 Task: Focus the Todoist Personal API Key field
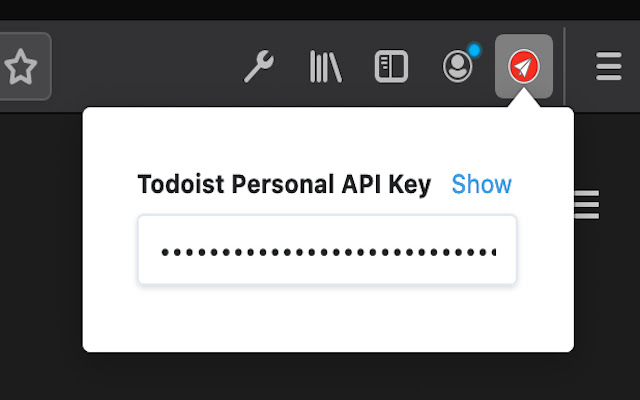pos(327,250)
